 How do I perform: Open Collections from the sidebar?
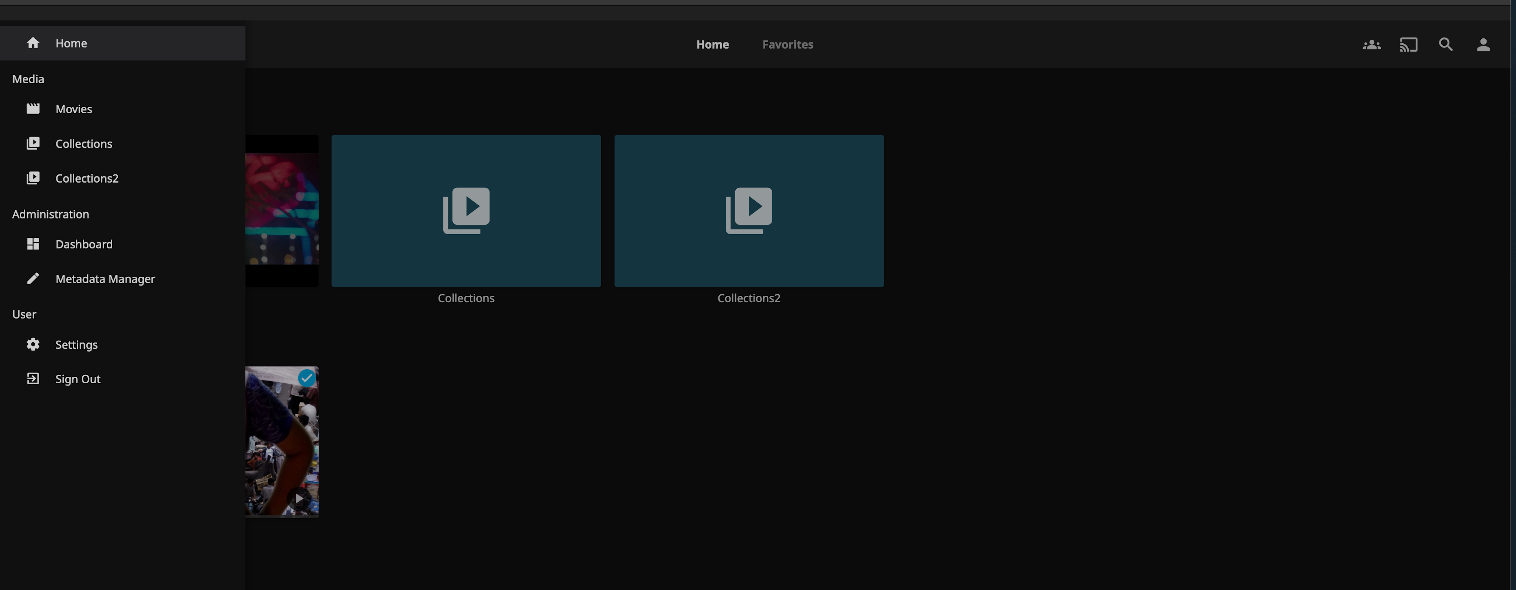122,144
